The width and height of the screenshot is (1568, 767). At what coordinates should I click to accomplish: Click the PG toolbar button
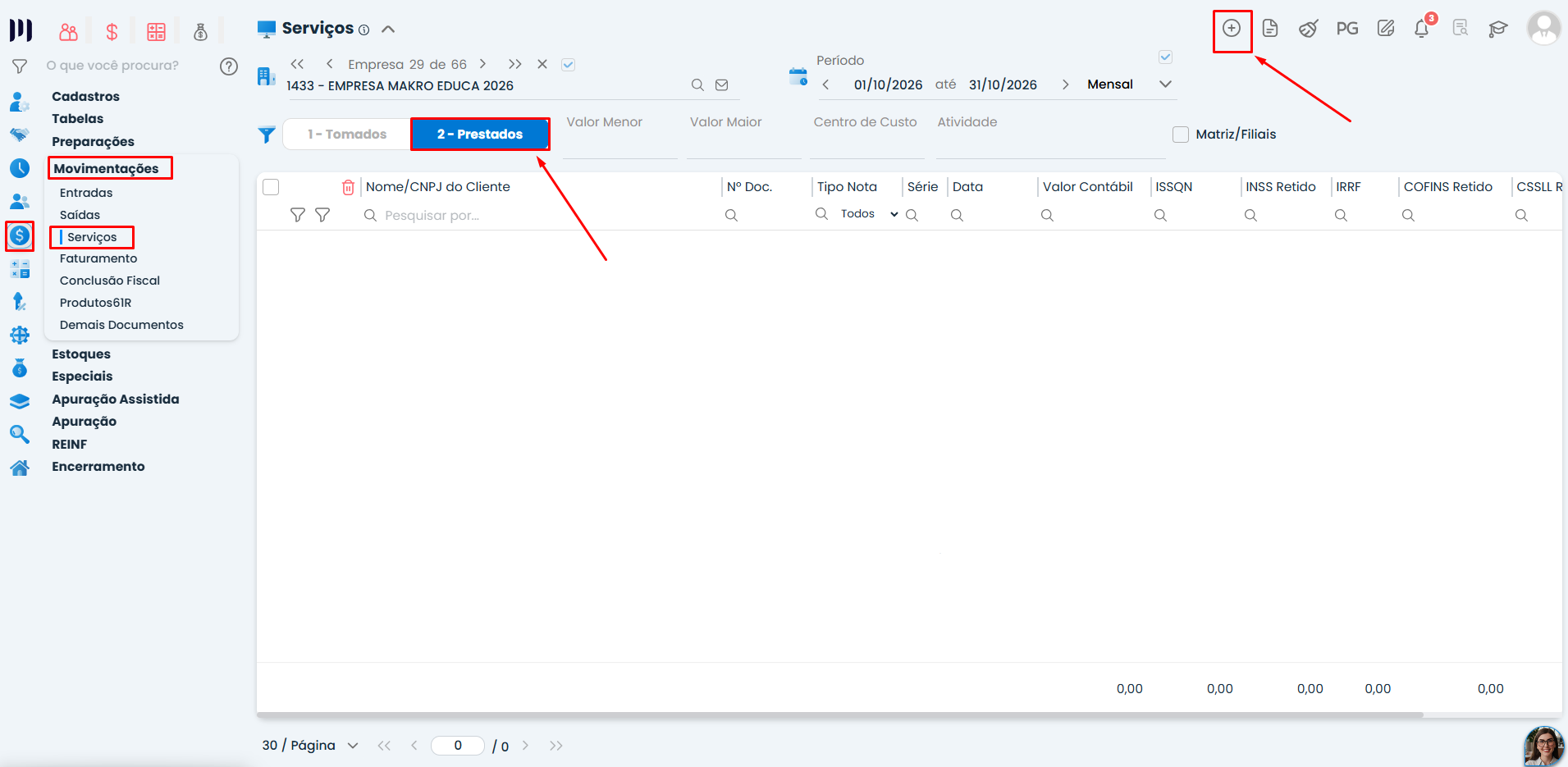(1346, 29)
